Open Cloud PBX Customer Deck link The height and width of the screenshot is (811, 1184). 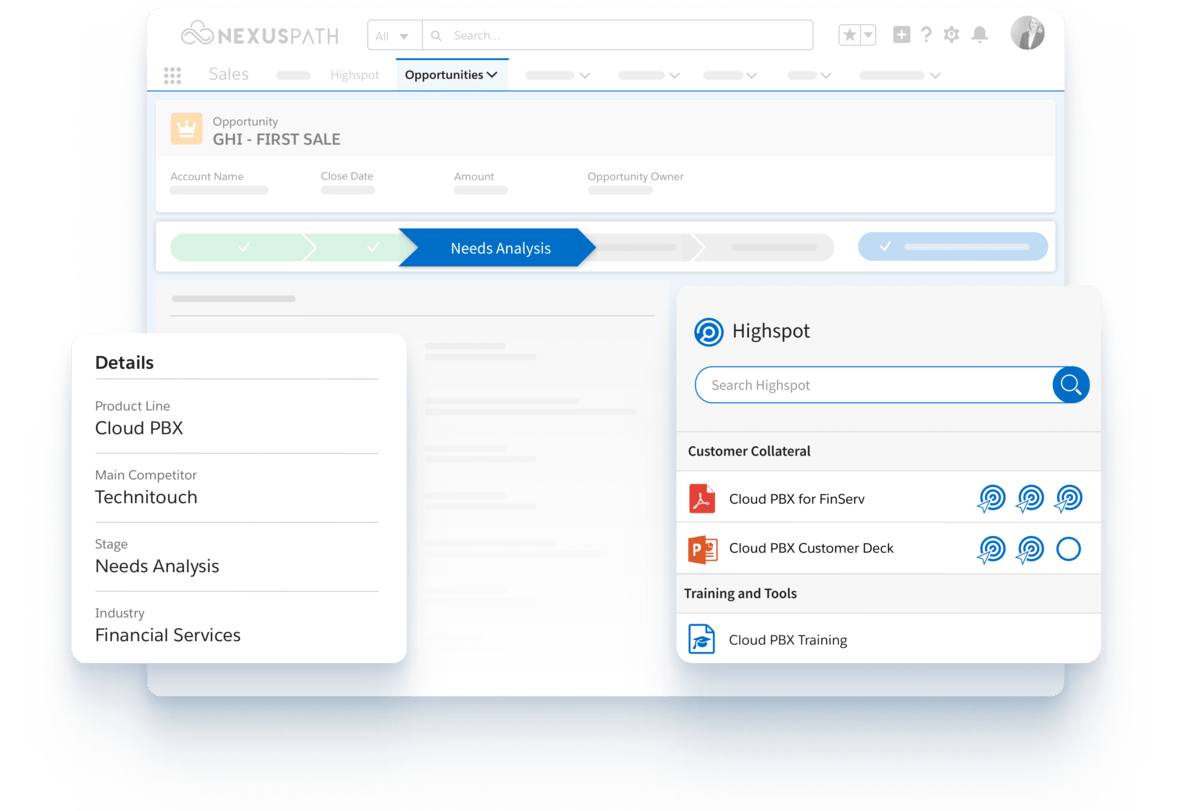(x=811, y=548)
